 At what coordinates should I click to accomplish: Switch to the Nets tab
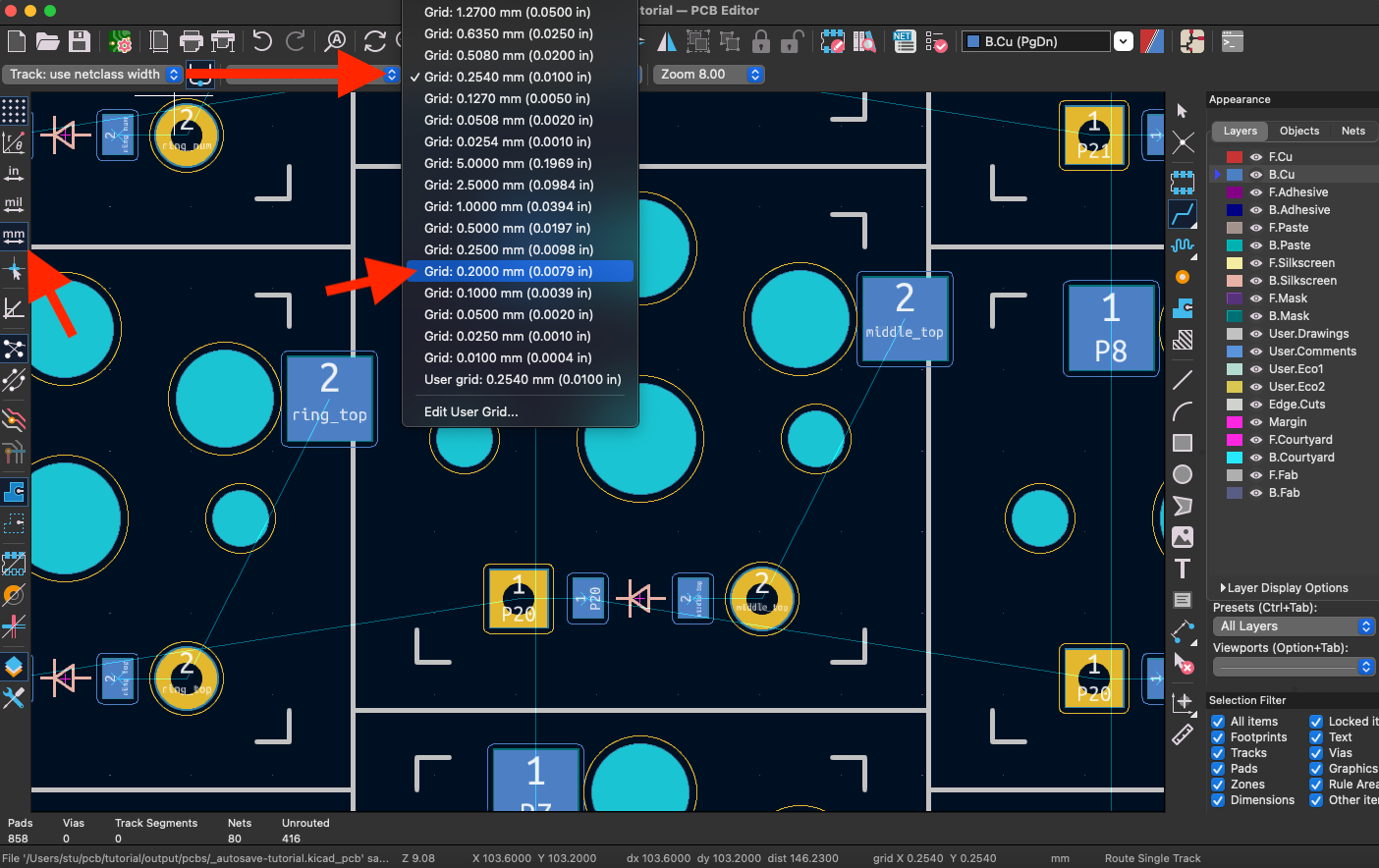pos(1353,131)
